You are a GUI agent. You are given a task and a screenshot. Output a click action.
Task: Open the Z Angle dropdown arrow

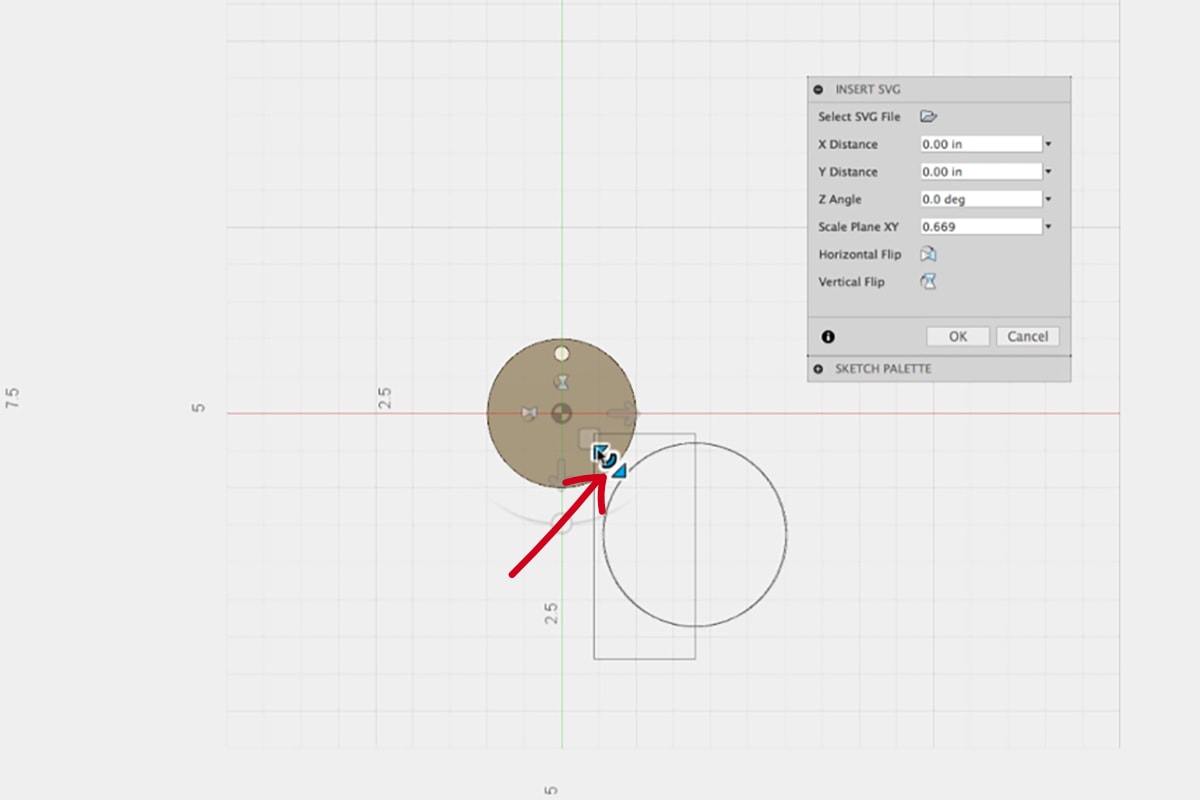pyautogui.click(x=1048, y=199)
